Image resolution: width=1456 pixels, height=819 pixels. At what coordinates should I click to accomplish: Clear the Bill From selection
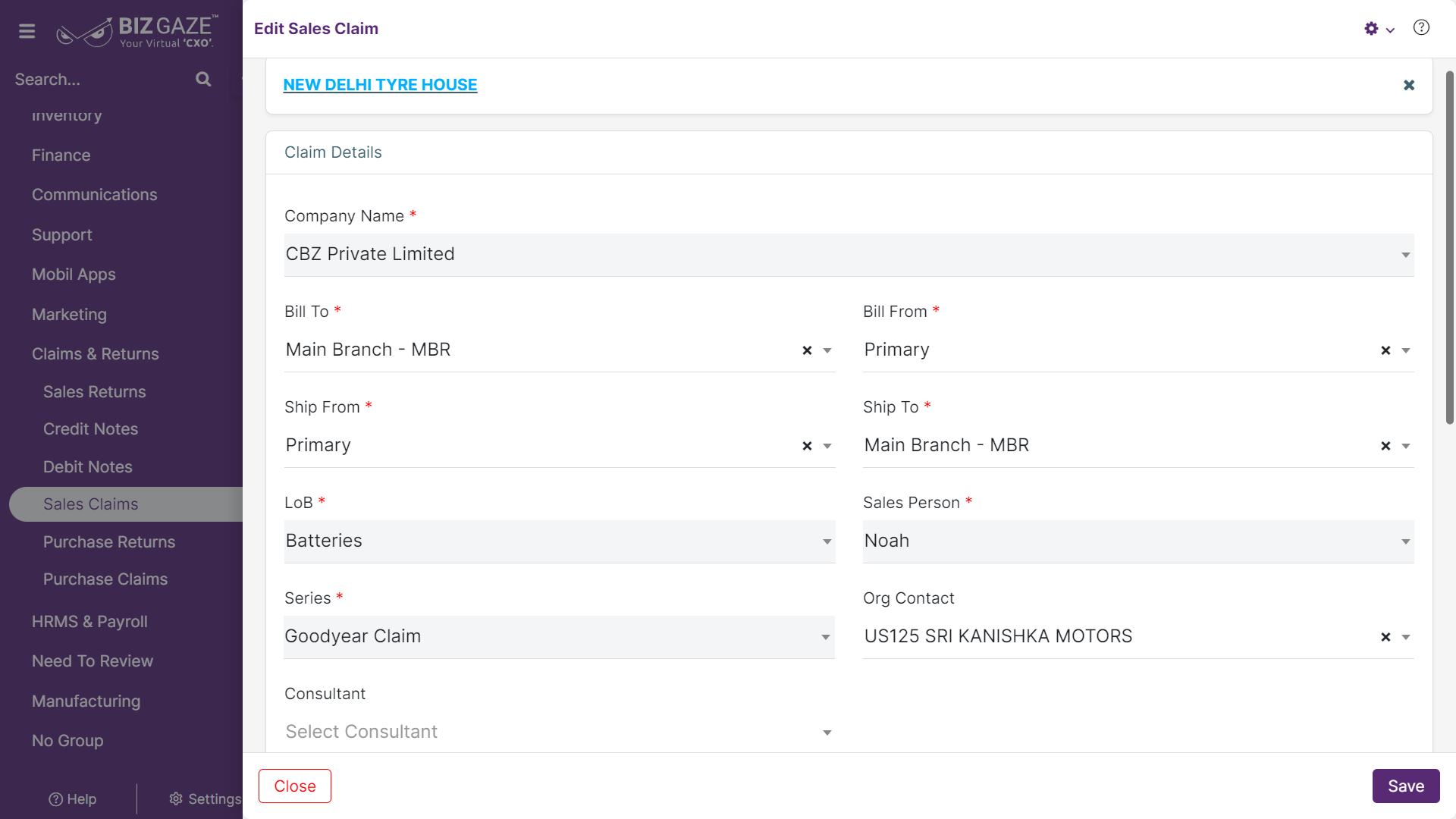(x=1385, y=350)
